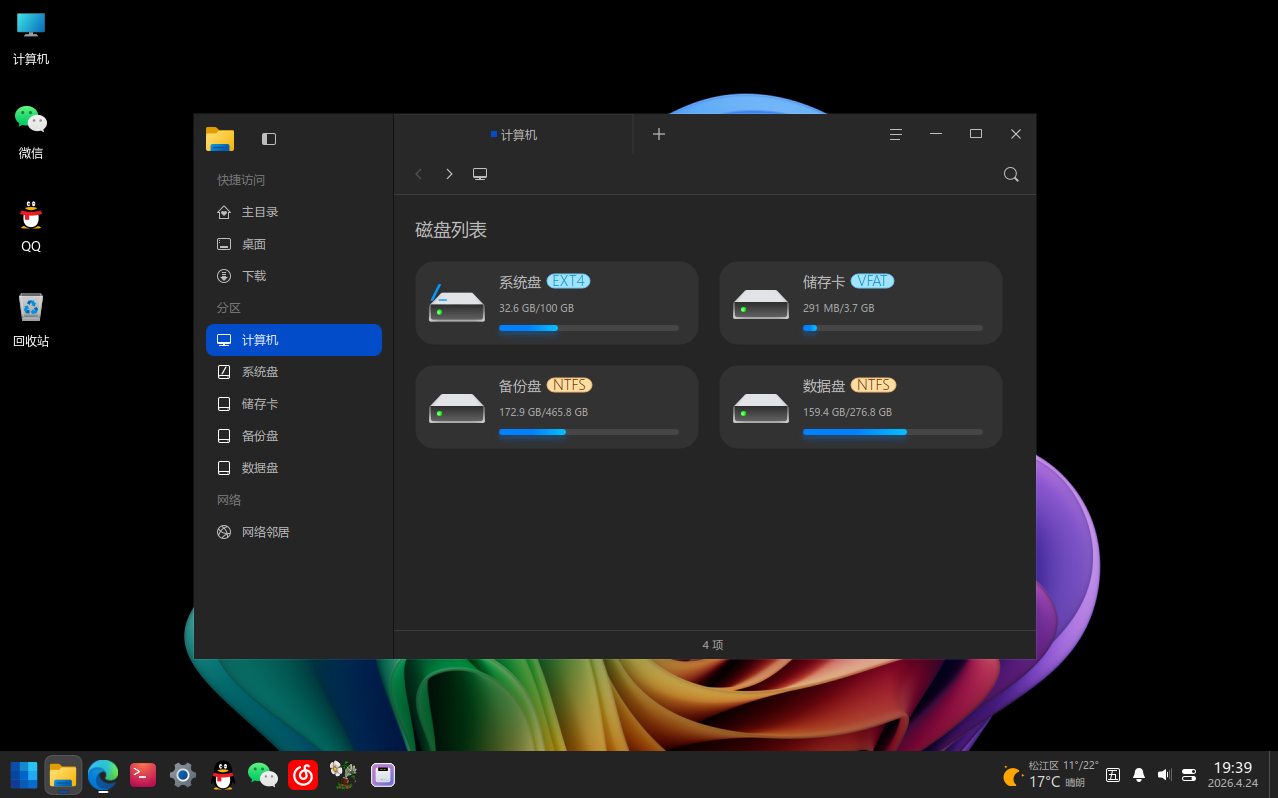
Task: Toggle the sidebar panel icon
Action: pyautogui.click(x=268, y=139)
